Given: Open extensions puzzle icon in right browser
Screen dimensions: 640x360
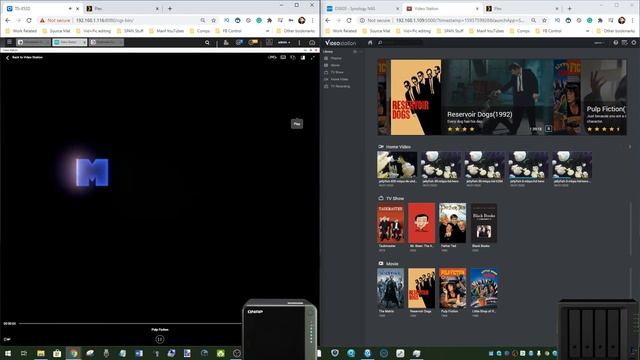Looking at the screenshot, I should pyautogui.click(x=600, y=20).
